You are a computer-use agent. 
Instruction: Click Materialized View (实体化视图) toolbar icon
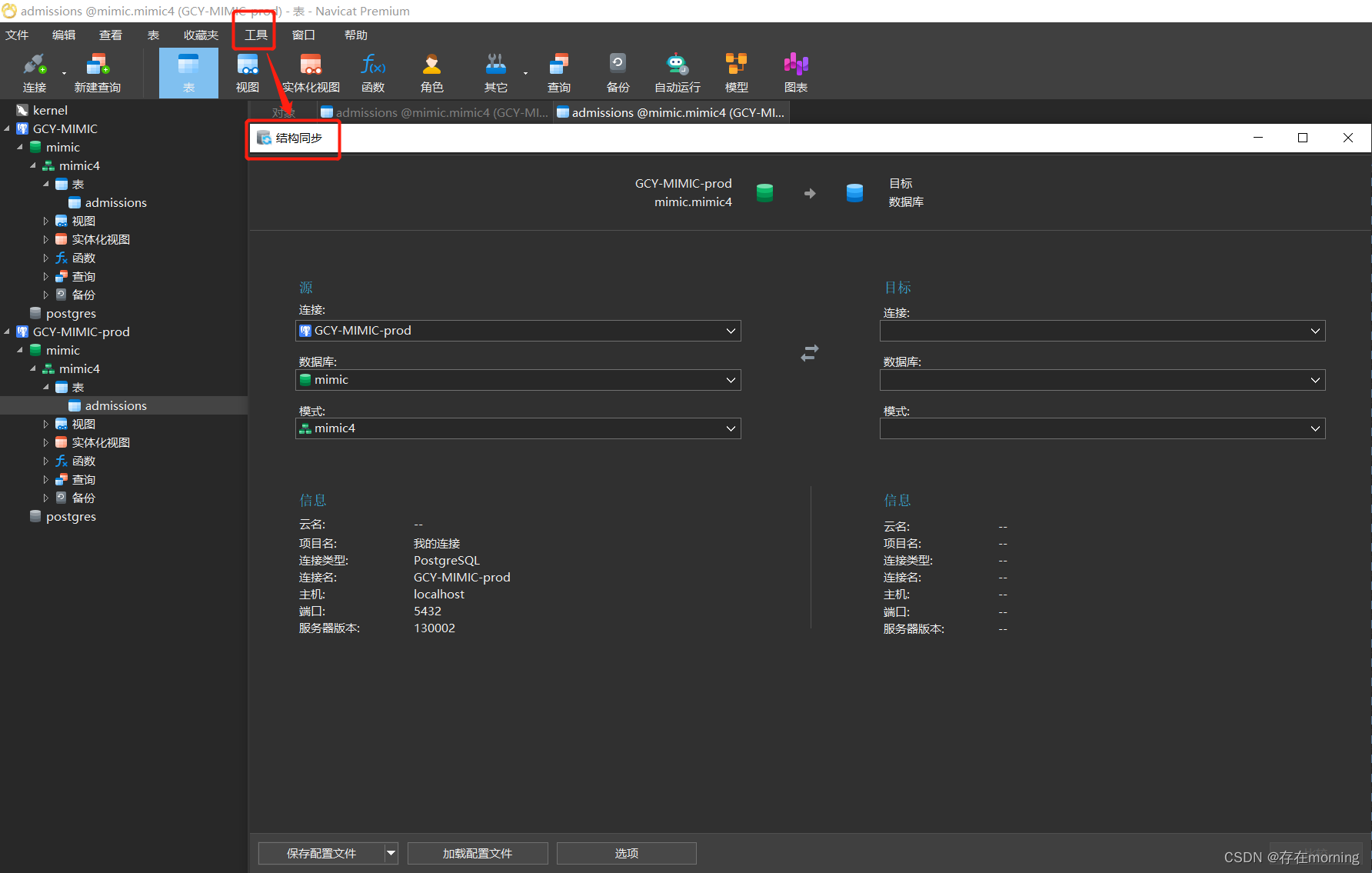[x=311, y=73]
